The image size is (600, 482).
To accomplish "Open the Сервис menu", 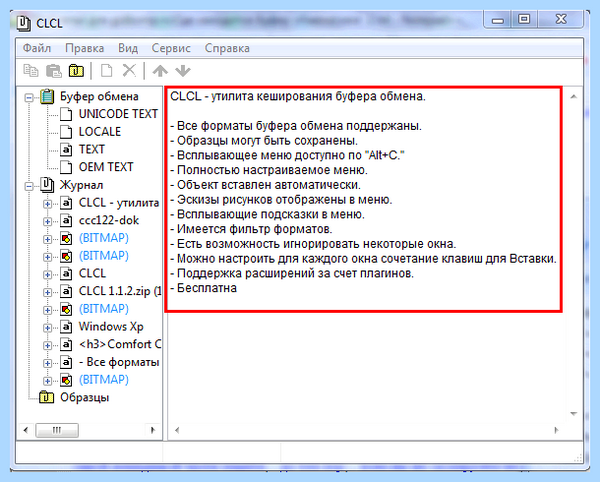I will click(x=171, y=48).
